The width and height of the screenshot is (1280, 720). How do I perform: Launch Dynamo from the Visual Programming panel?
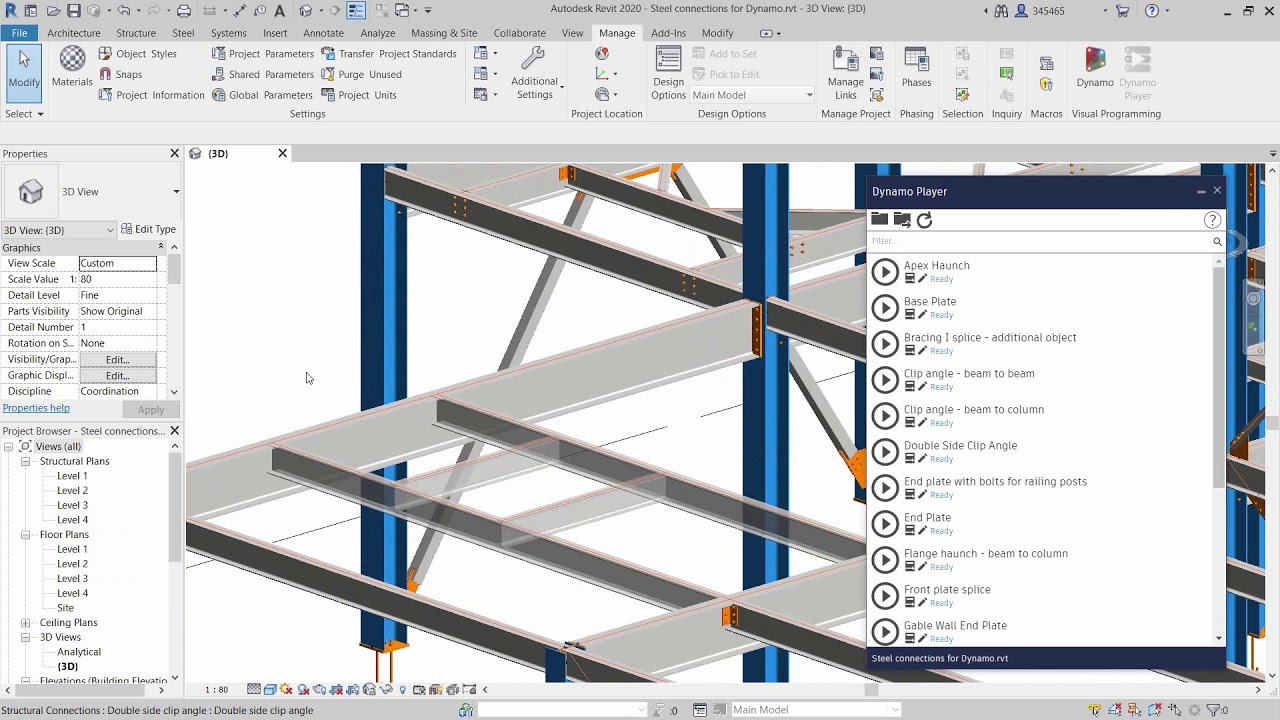1095,70
